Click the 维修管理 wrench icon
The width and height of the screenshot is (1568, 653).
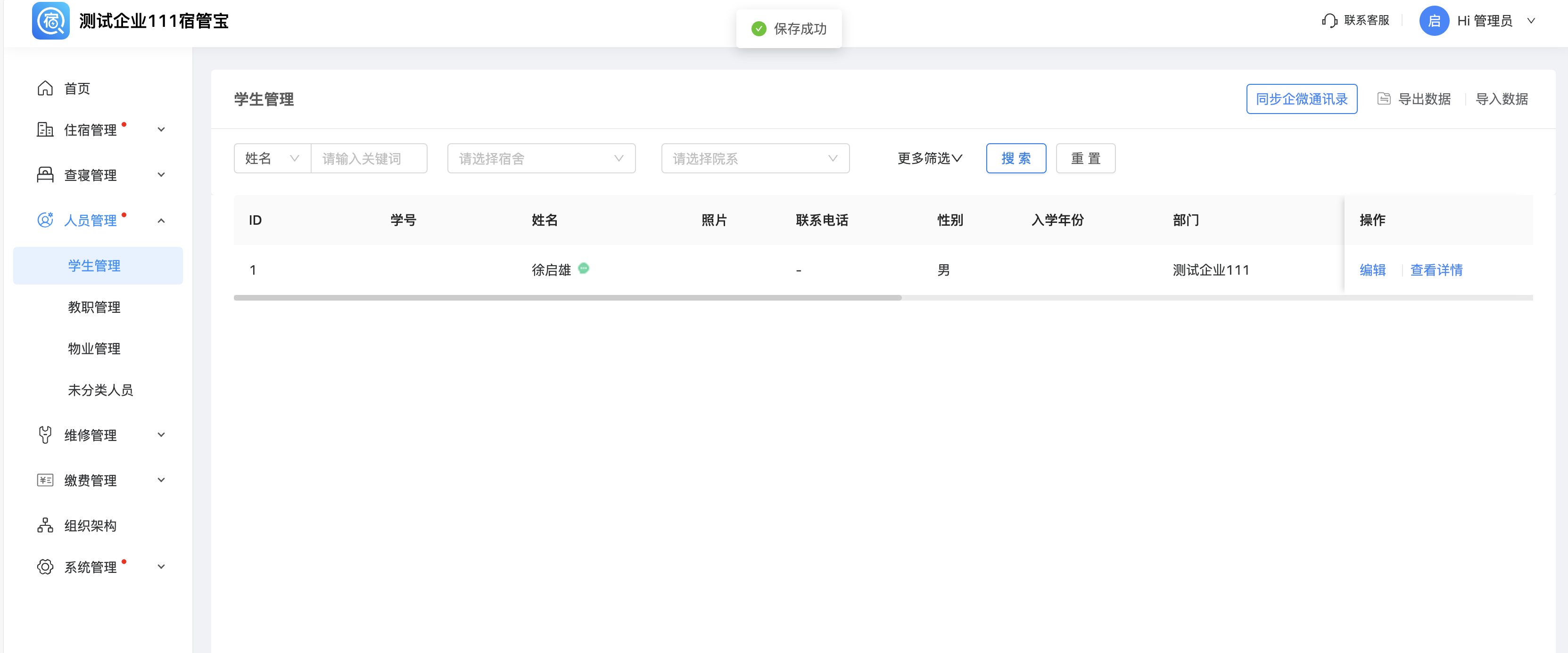tap(45, 434)
